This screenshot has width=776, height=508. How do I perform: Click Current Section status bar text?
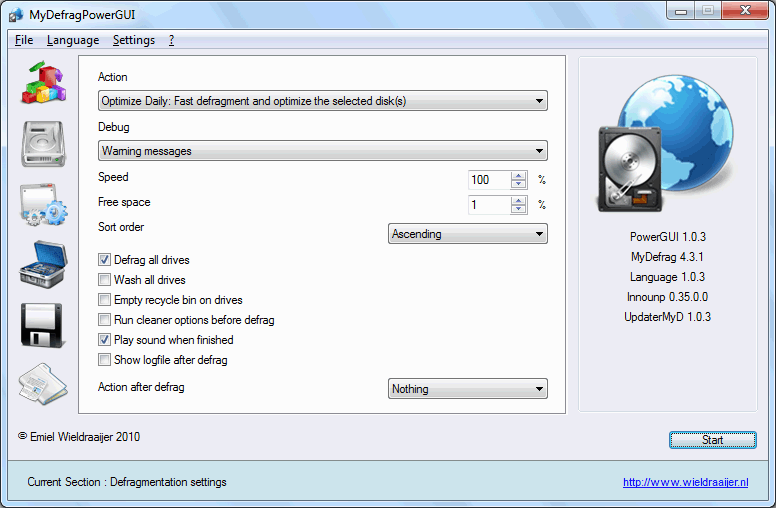(x=127, y=482)
